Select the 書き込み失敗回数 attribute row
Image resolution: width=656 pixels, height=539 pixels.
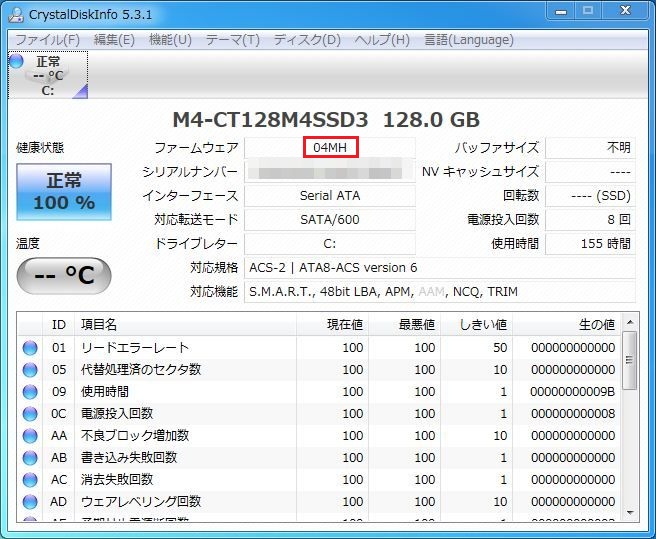coord(319,458)
